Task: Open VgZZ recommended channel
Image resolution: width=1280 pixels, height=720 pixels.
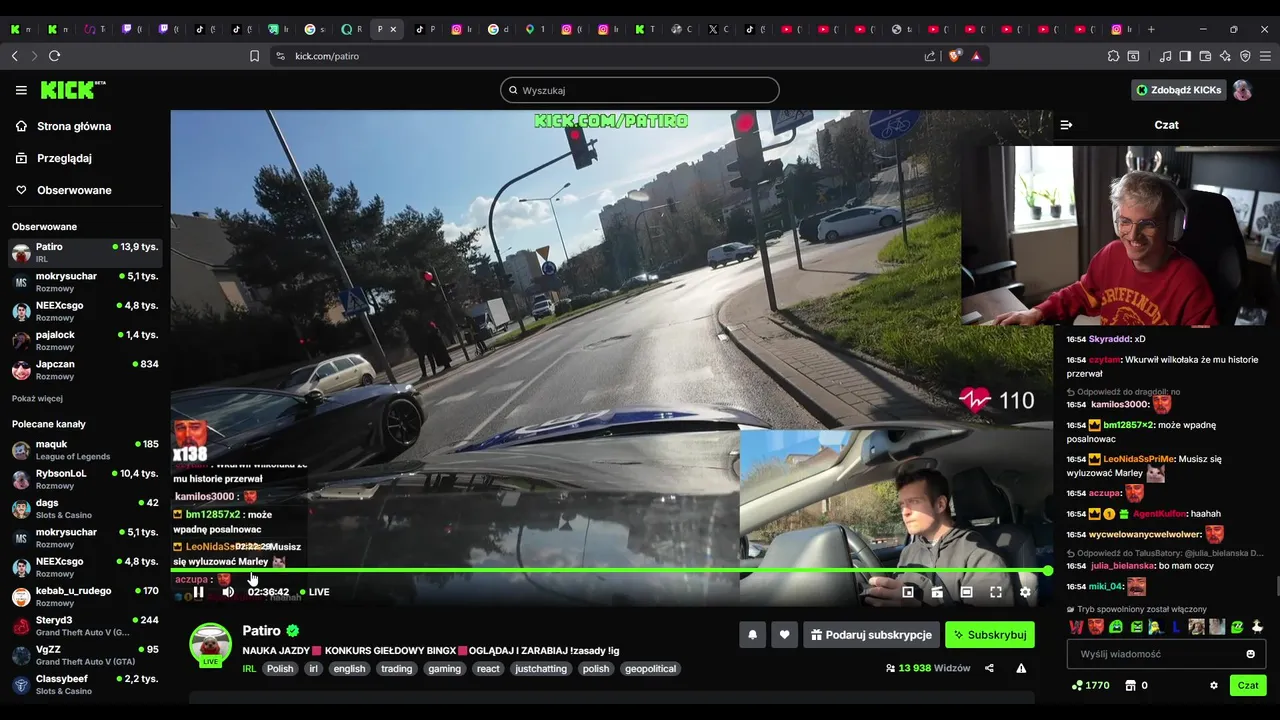Action: click(x=86, y=655)
